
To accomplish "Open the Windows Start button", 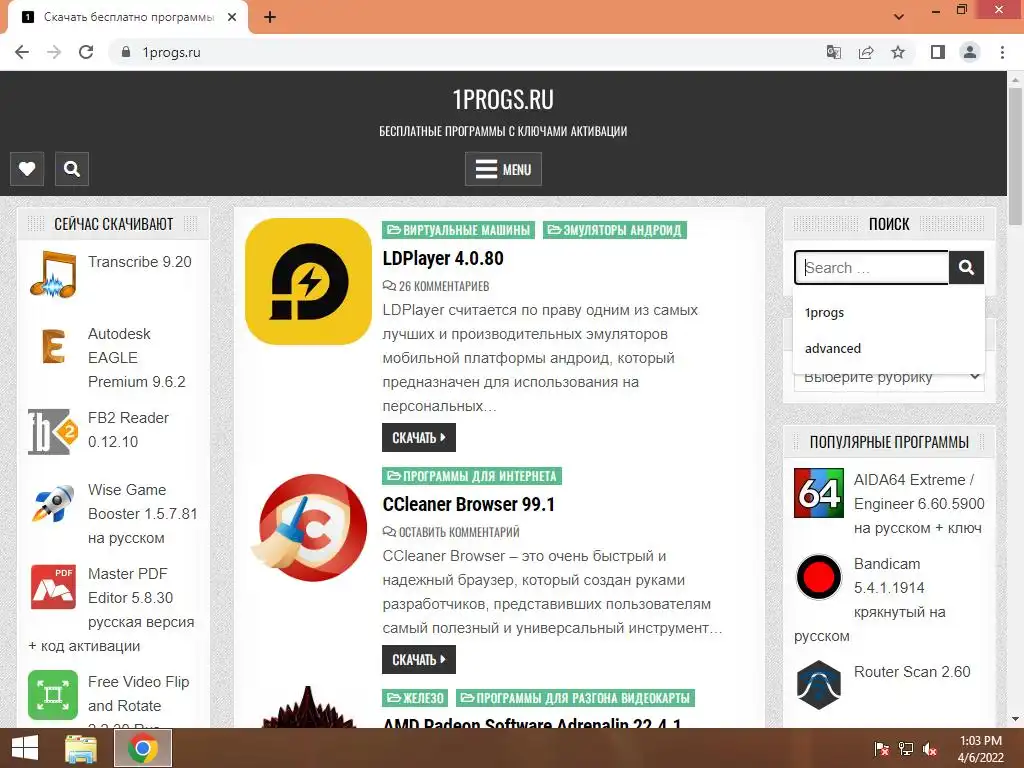I will 25,748.
